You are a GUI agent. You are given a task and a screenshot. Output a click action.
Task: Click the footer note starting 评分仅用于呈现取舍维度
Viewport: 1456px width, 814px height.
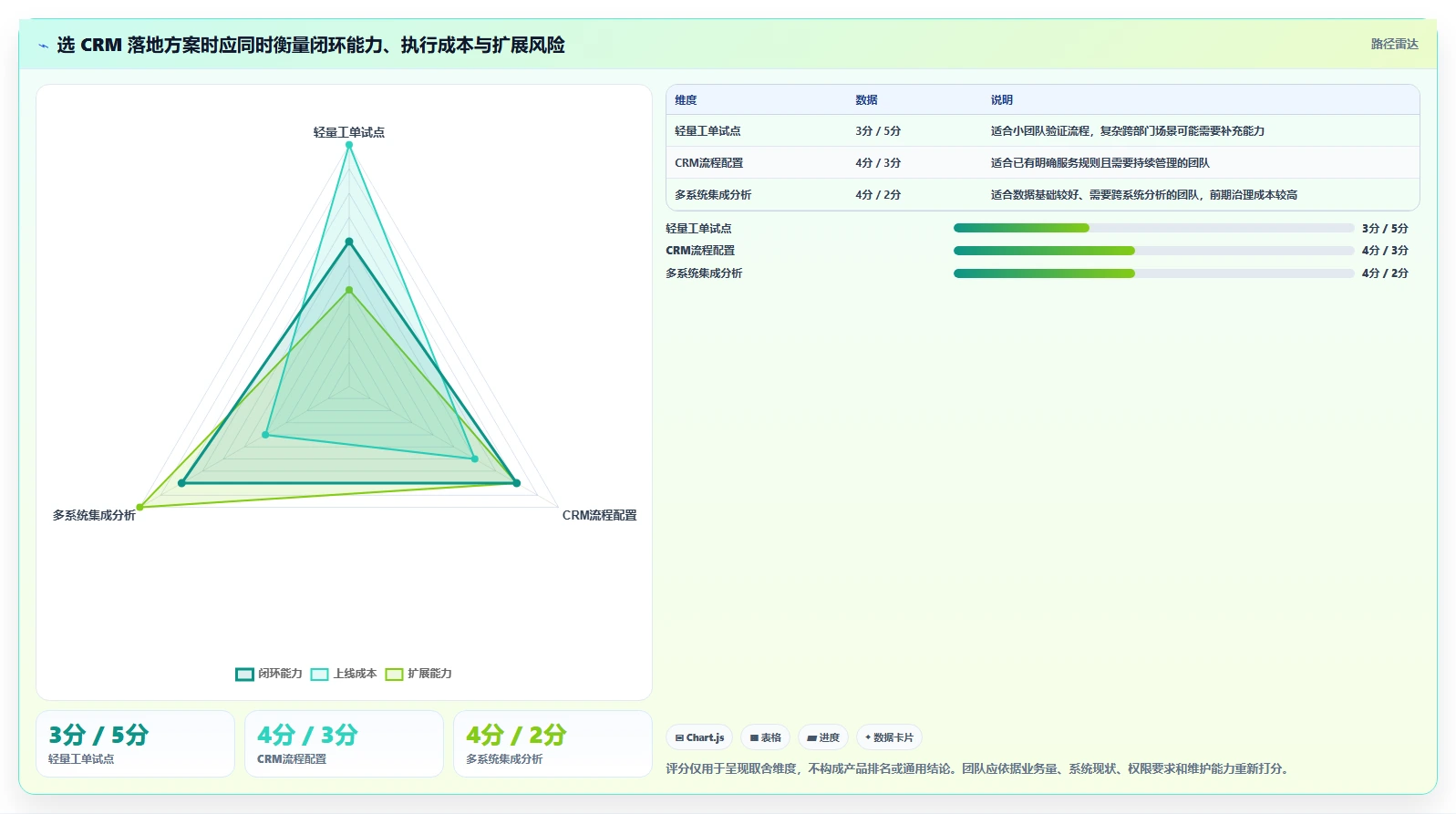[979, 768]
